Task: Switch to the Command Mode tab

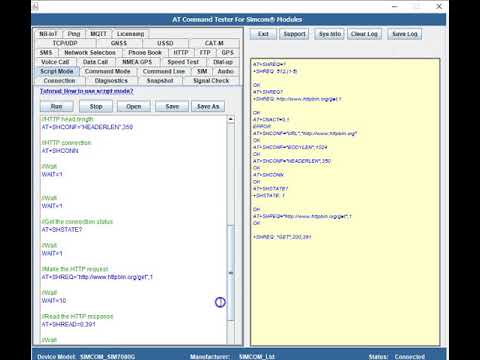Action: tap(107, 71)
